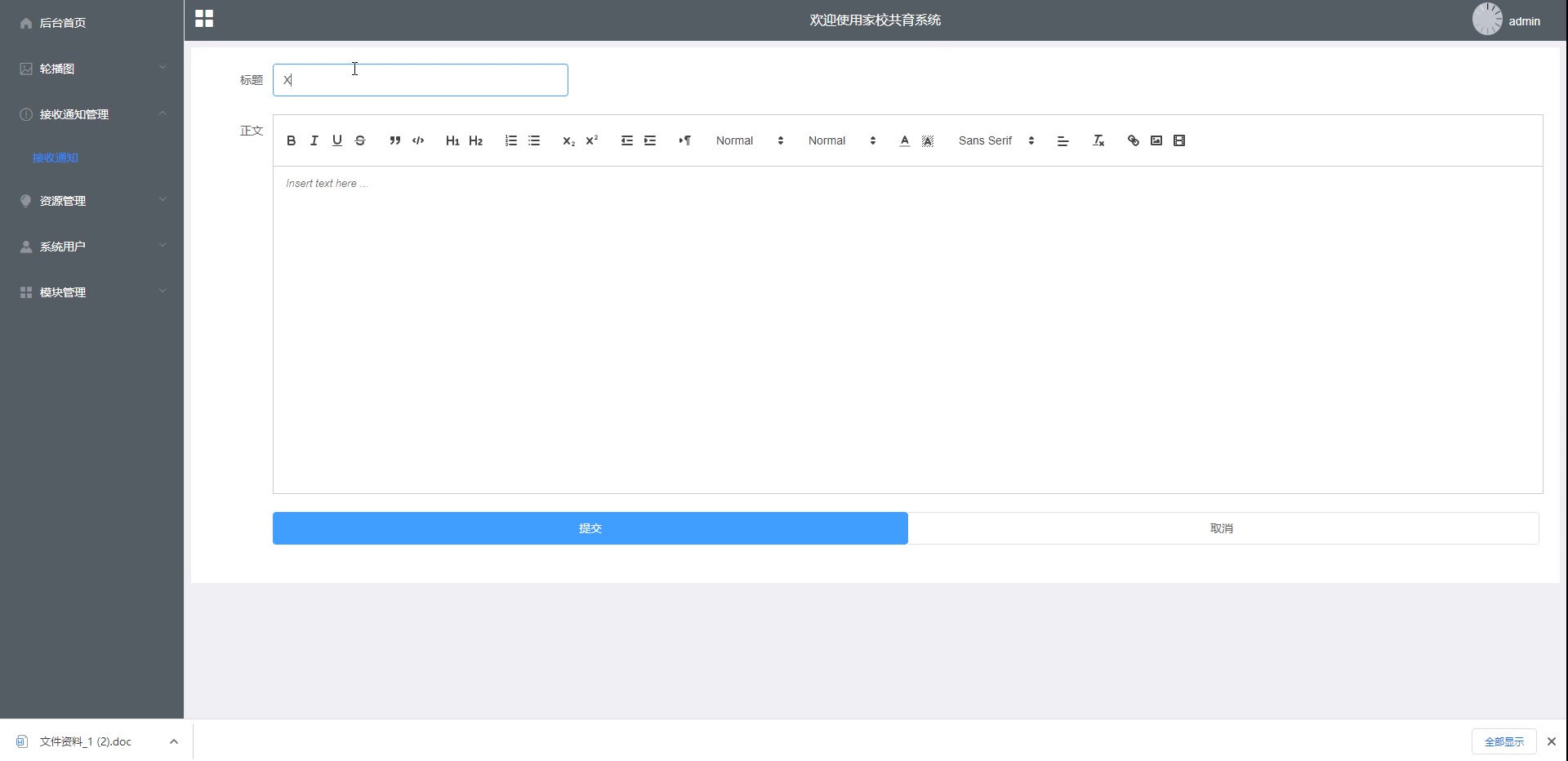Image resolution: width=1568 pixels, height=761 pixels.
Task: Apply Heading 2 style
Action: (476, 140)
